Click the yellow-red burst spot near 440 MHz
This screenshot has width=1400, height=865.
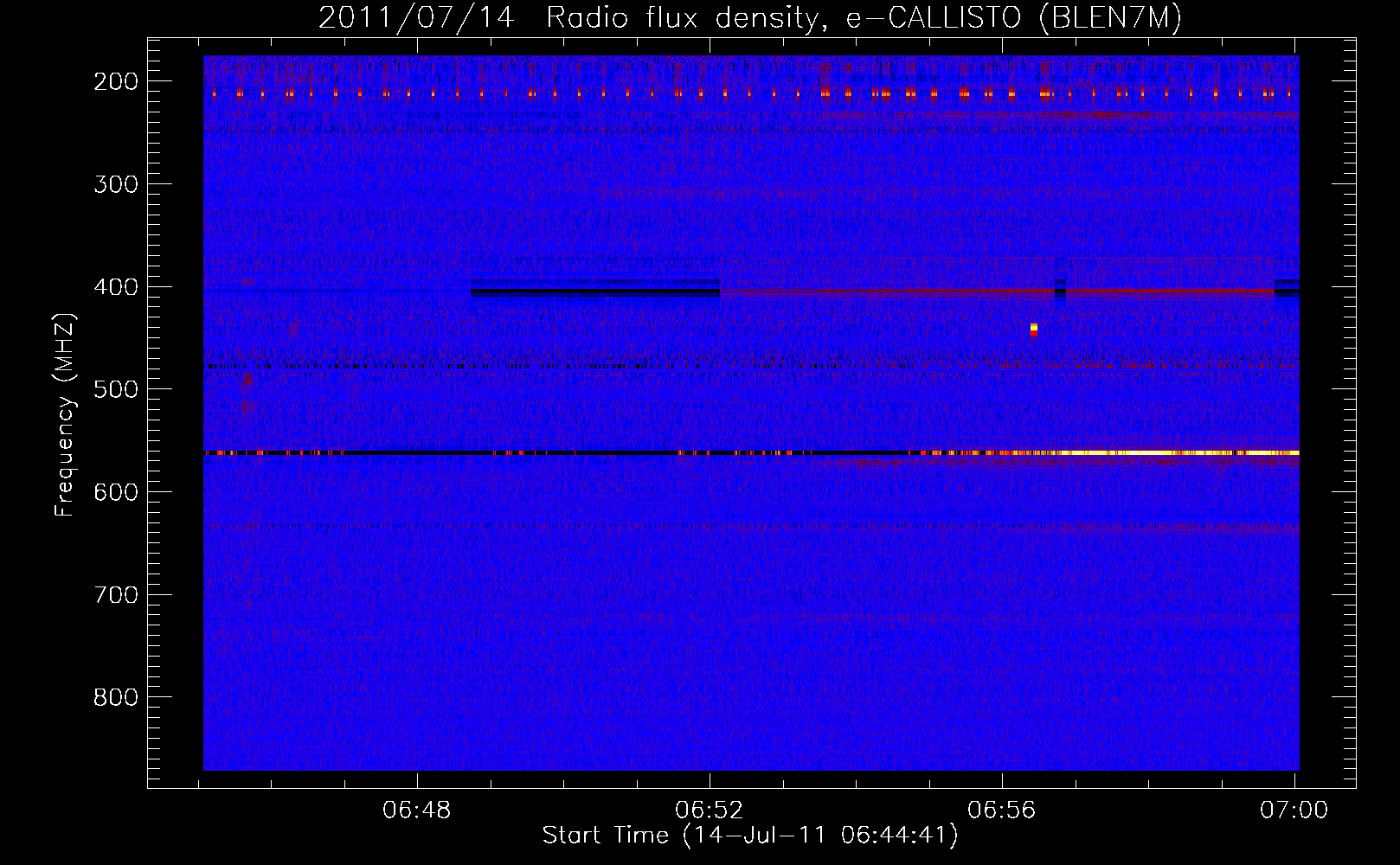click(x=1033, y=330)
